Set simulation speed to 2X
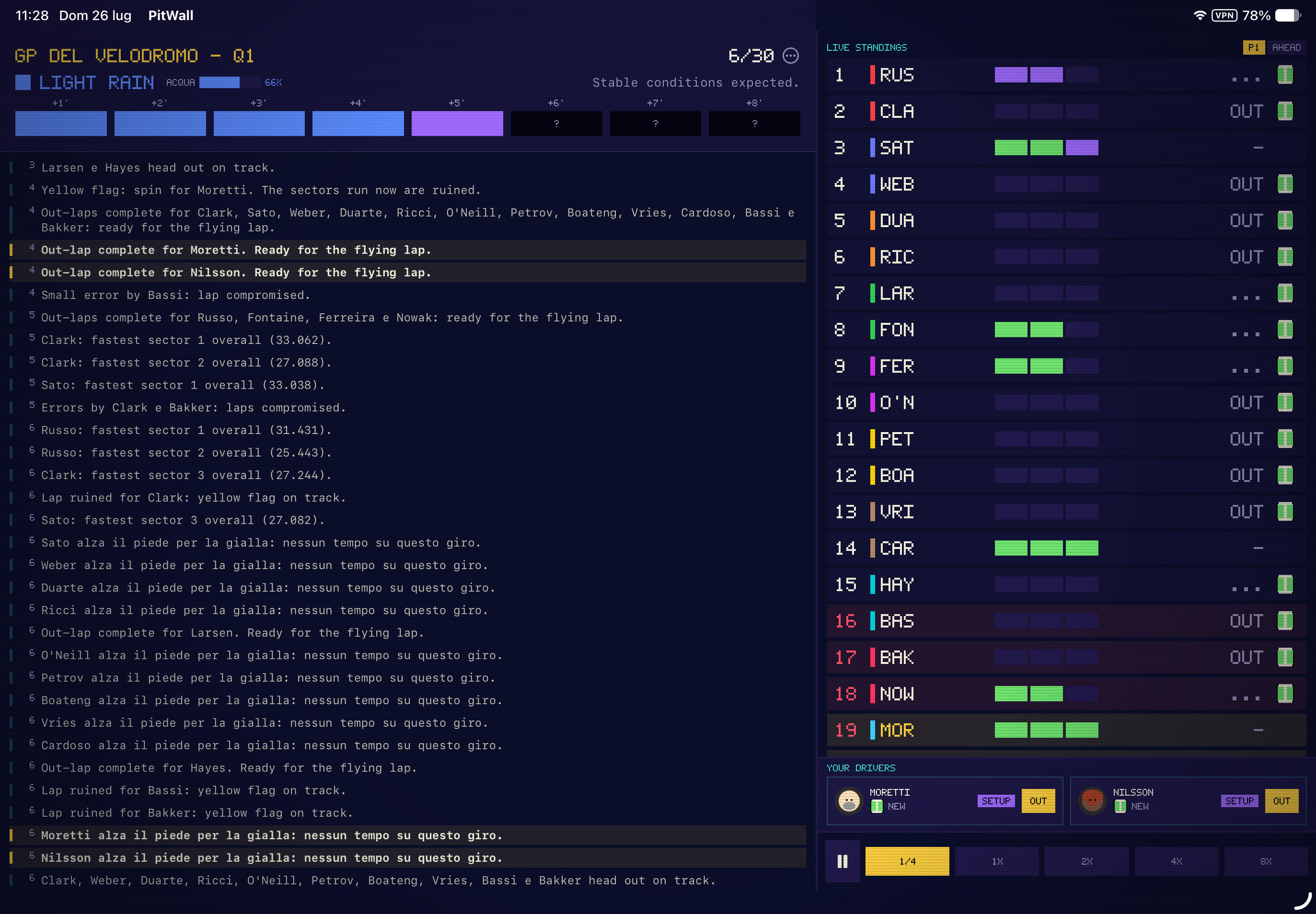 (1086, 861)
